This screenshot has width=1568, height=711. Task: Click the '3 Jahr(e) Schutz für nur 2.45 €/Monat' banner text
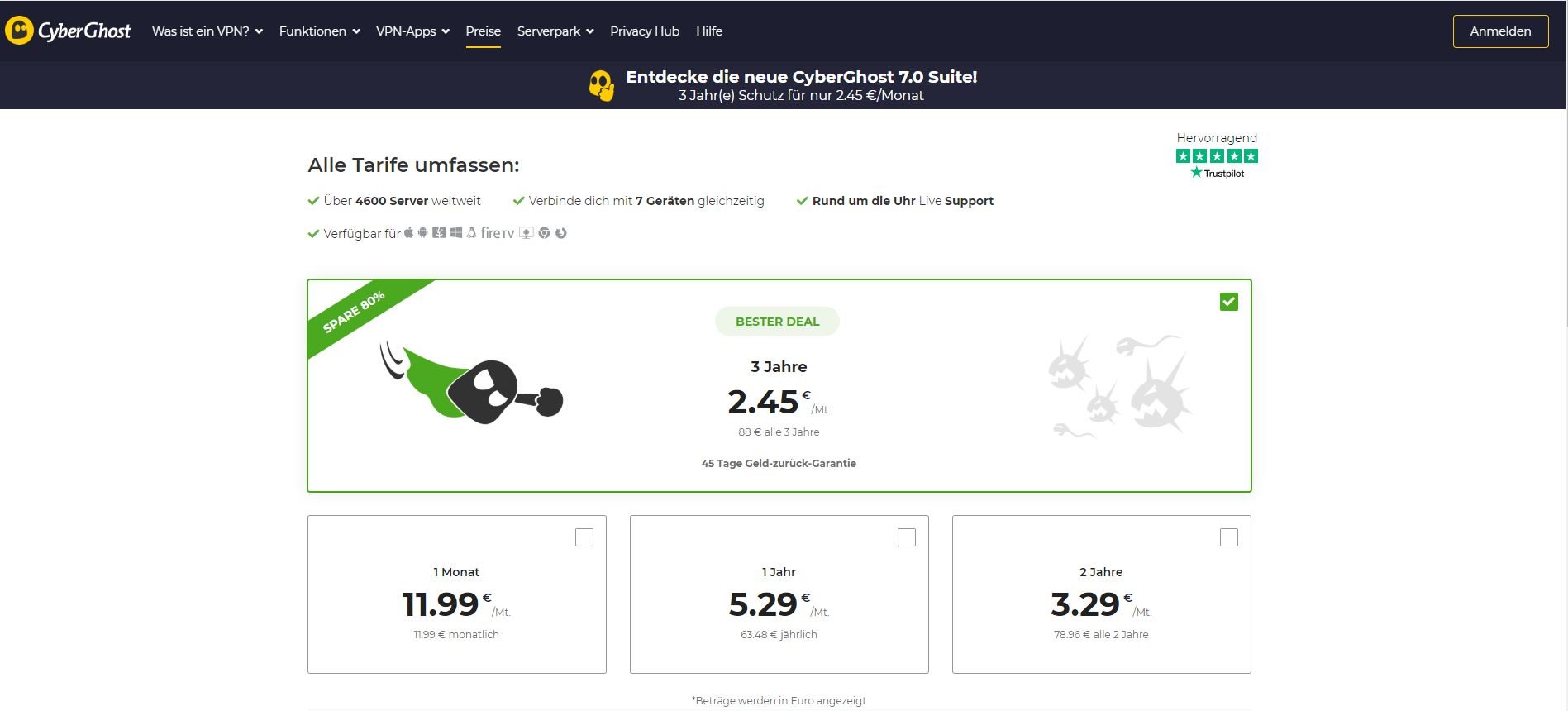click(x=801, y=95)
